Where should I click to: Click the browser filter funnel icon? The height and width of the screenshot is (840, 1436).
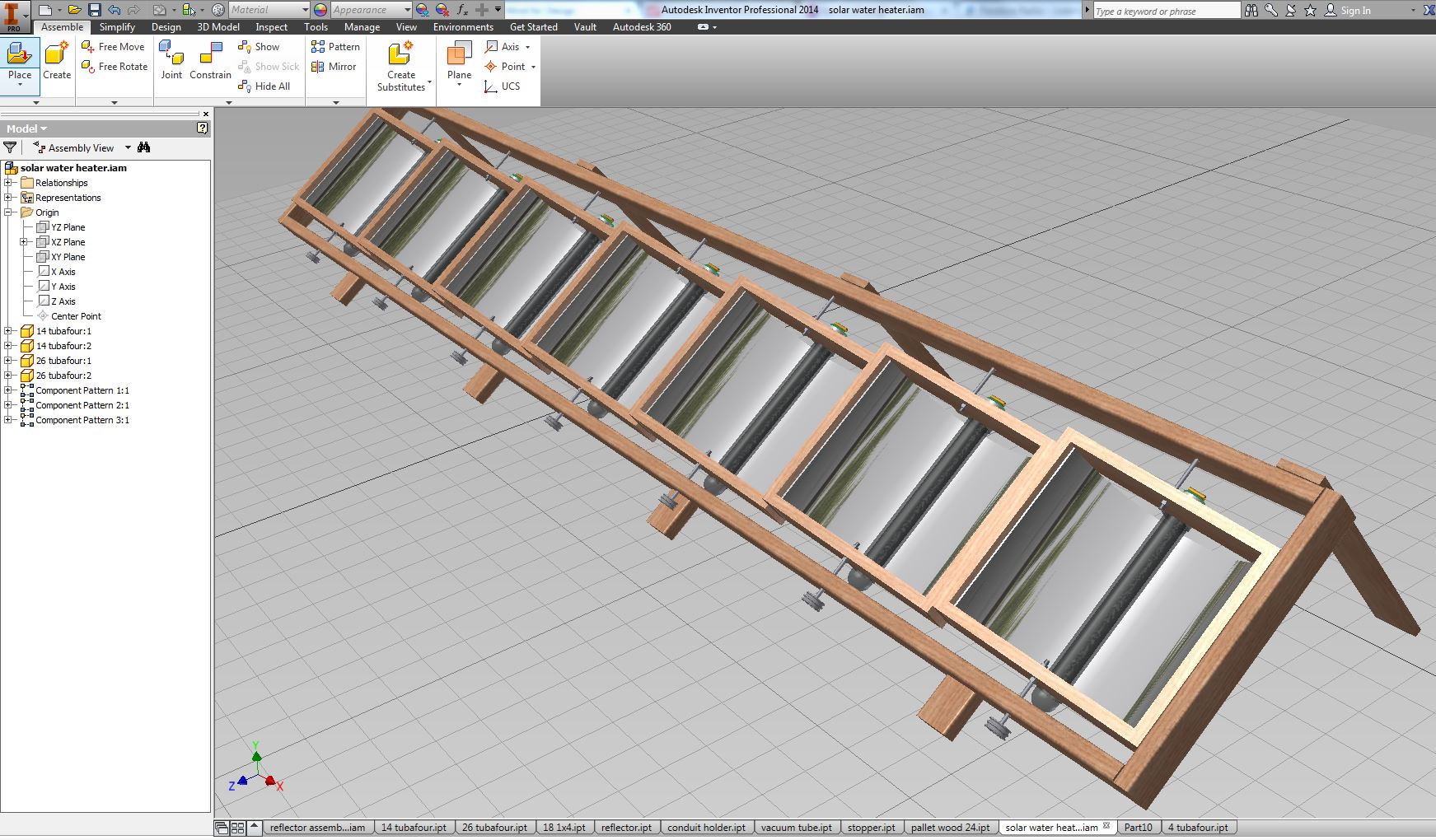click(x=10, y=147)
